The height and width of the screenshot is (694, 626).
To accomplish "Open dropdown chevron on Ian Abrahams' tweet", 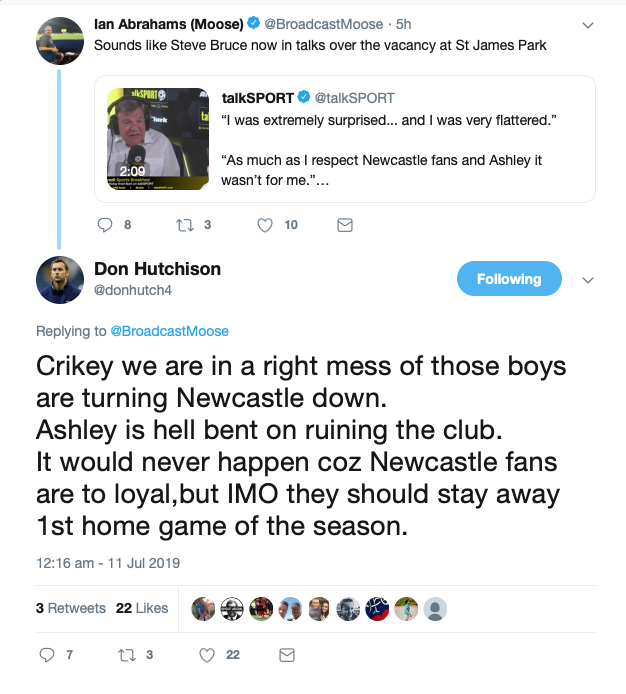I will 587,25.
